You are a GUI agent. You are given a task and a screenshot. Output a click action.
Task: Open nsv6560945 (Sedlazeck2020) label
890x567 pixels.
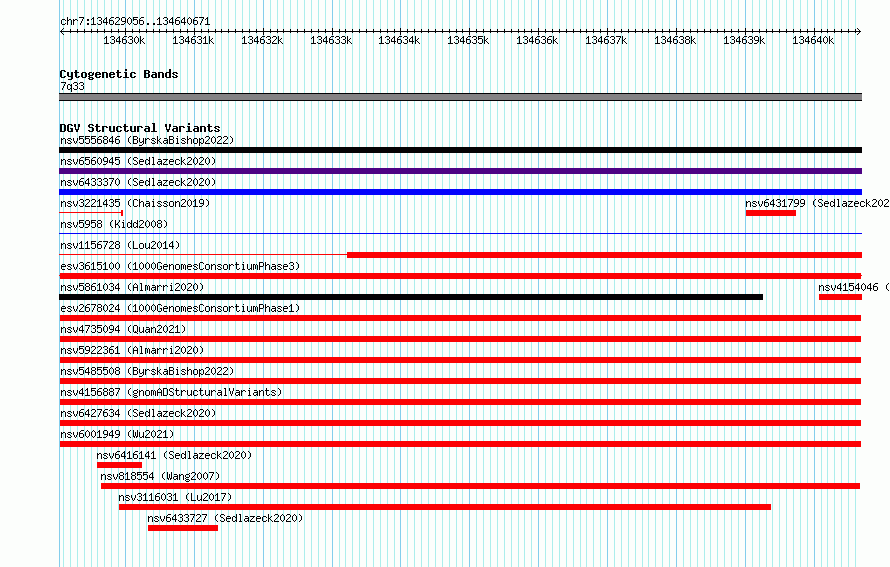[x=138, y=161]
